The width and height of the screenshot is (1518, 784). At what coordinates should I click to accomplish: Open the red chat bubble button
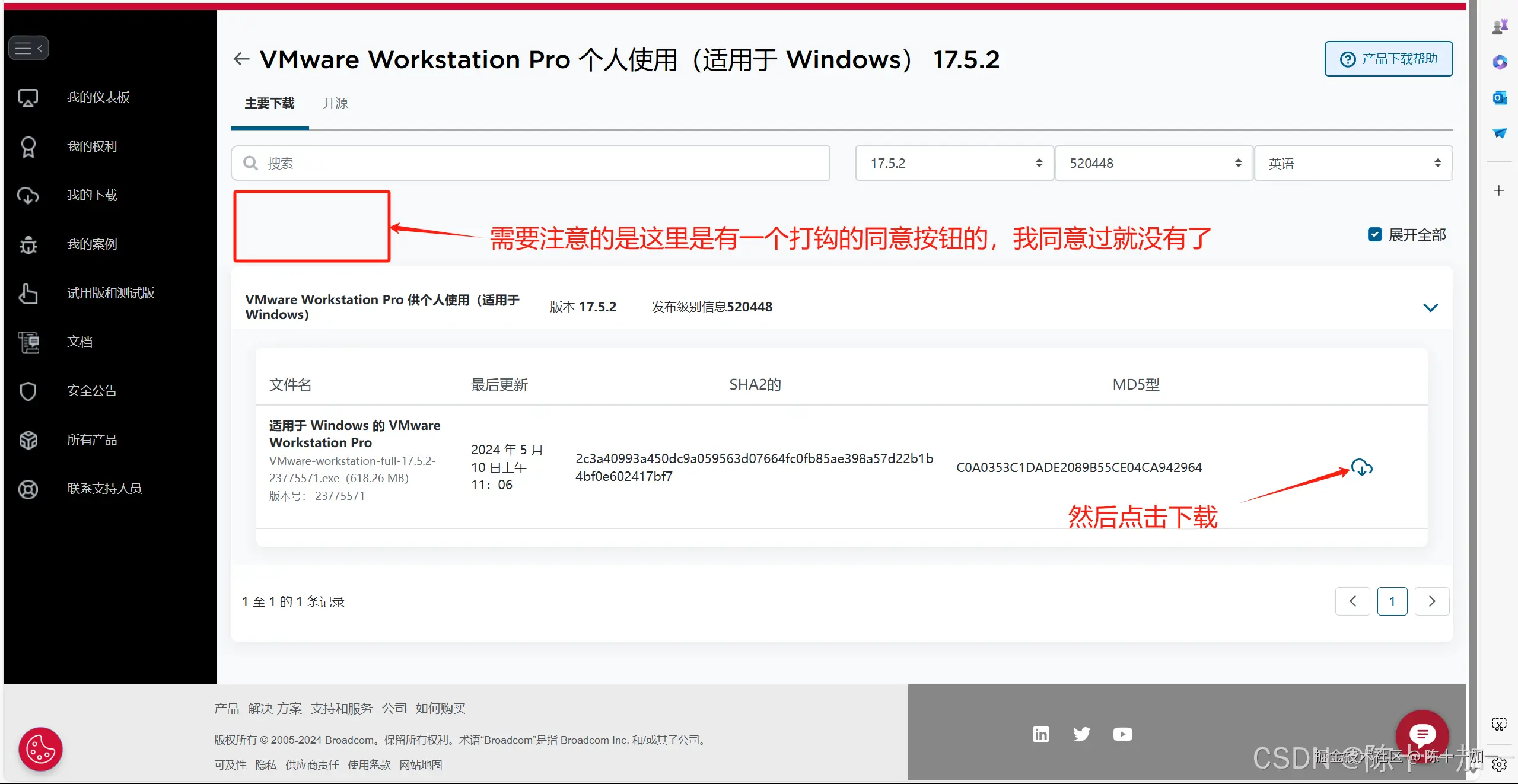1422,735
